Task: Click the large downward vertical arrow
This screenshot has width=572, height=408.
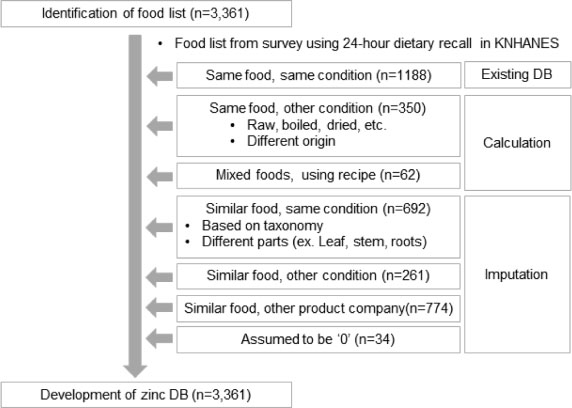Action: (x=135, y=206)
